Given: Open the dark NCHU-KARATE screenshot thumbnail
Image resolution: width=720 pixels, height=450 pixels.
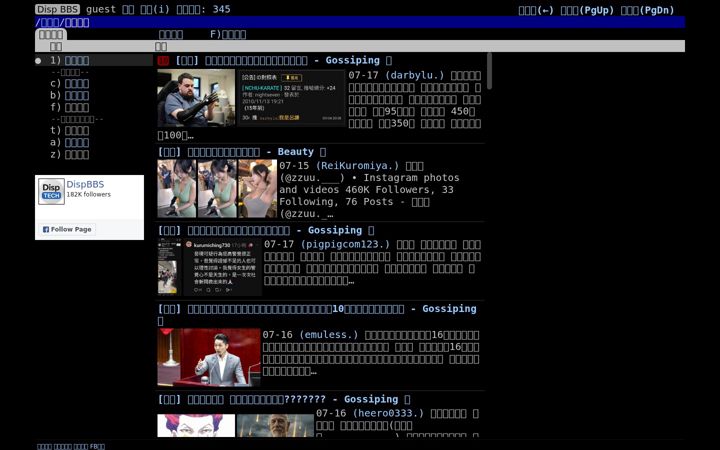Looking at the screenshot, I should 291,97.
